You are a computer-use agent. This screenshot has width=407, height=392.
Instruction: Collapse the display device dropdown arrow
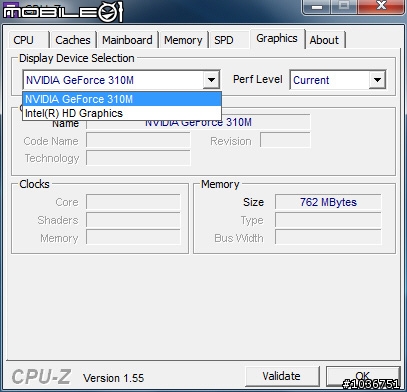211,80
